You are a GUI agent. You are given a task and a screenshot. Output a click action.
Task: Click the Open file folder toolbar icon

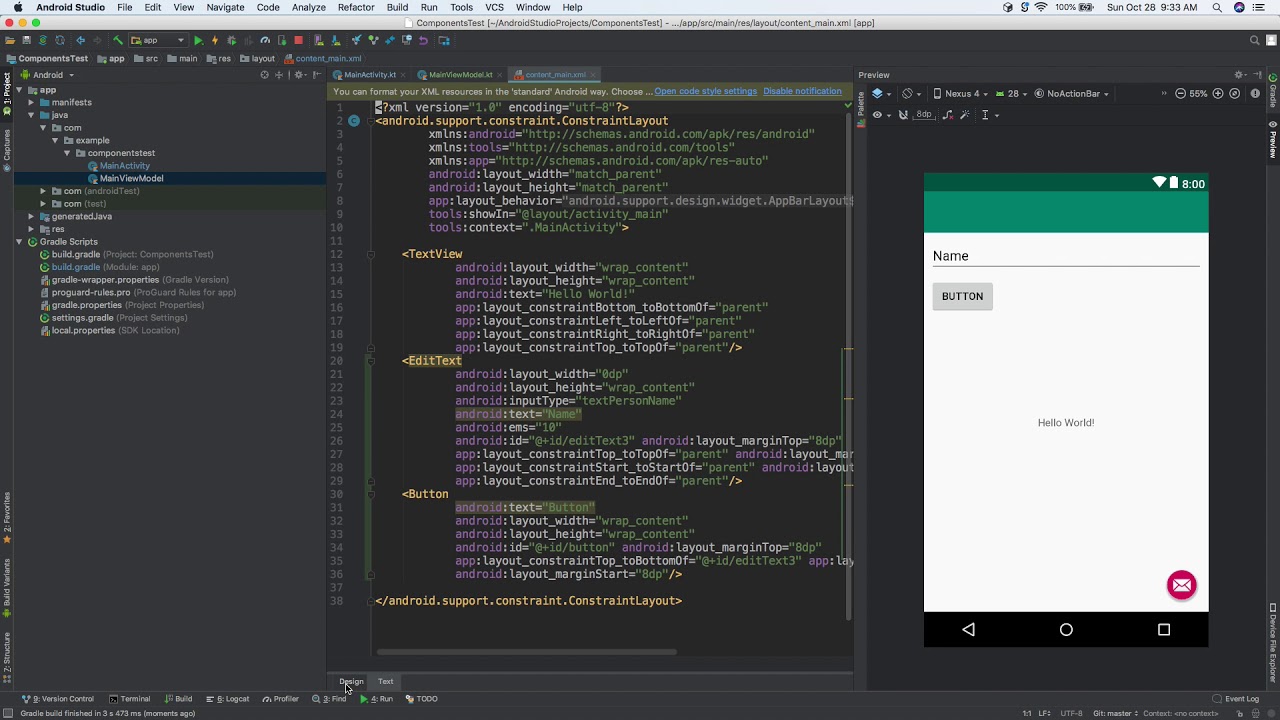click(9, 40)
